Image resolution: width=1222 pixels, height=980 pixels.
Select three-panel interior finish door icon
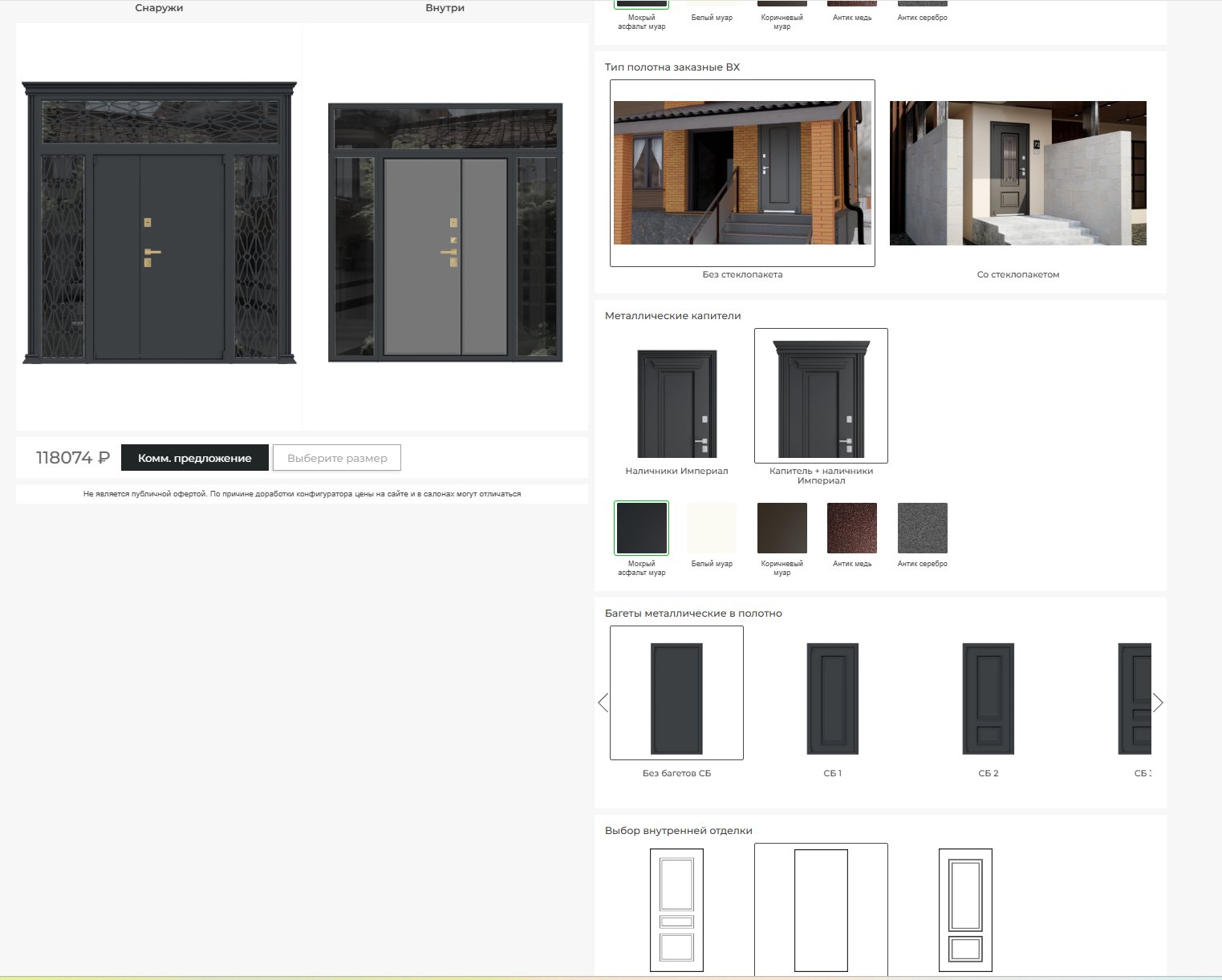click(x=676, y=909)
